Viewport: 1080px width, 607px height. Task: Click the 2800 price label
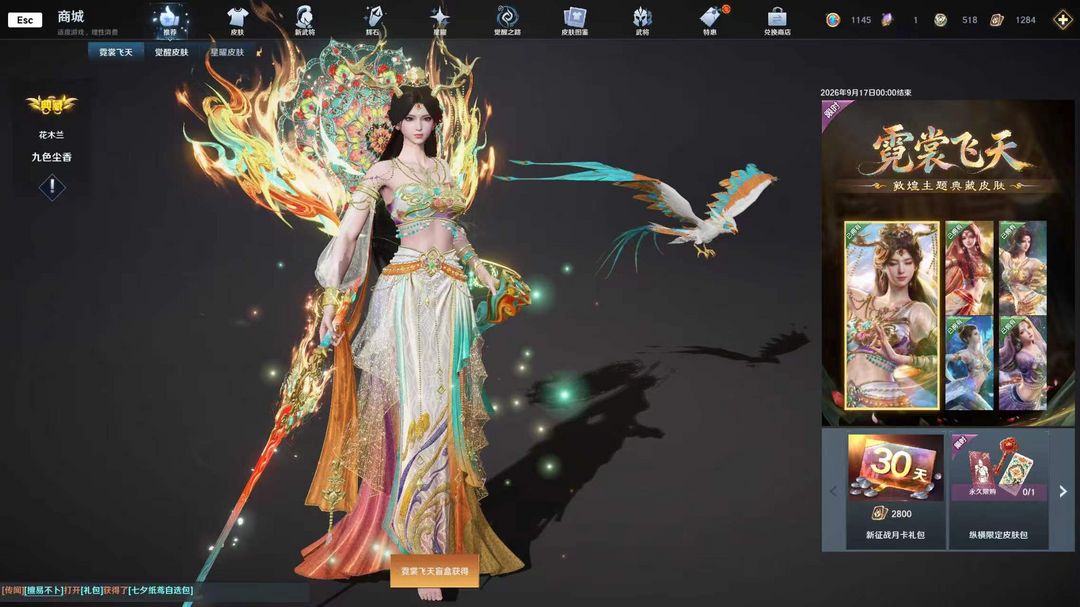(901, 513)
